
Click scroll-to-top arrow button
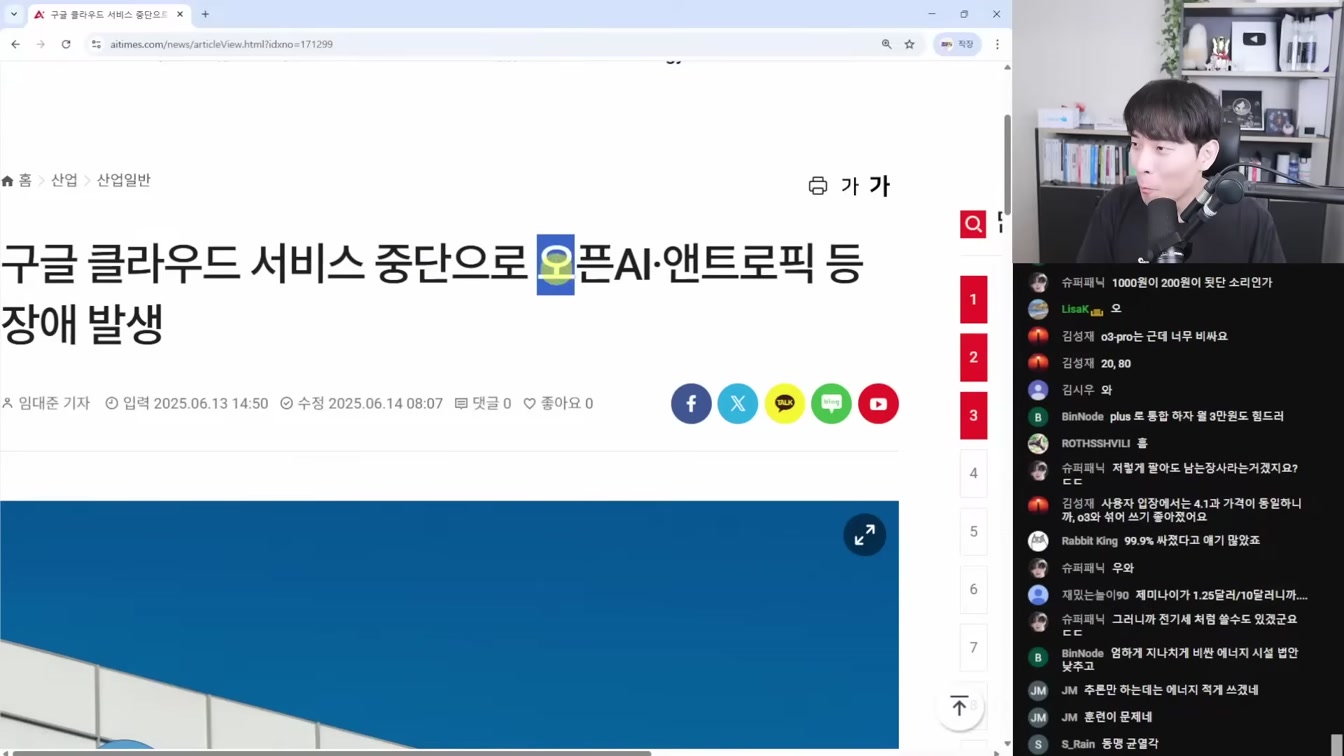click(959, 706)
